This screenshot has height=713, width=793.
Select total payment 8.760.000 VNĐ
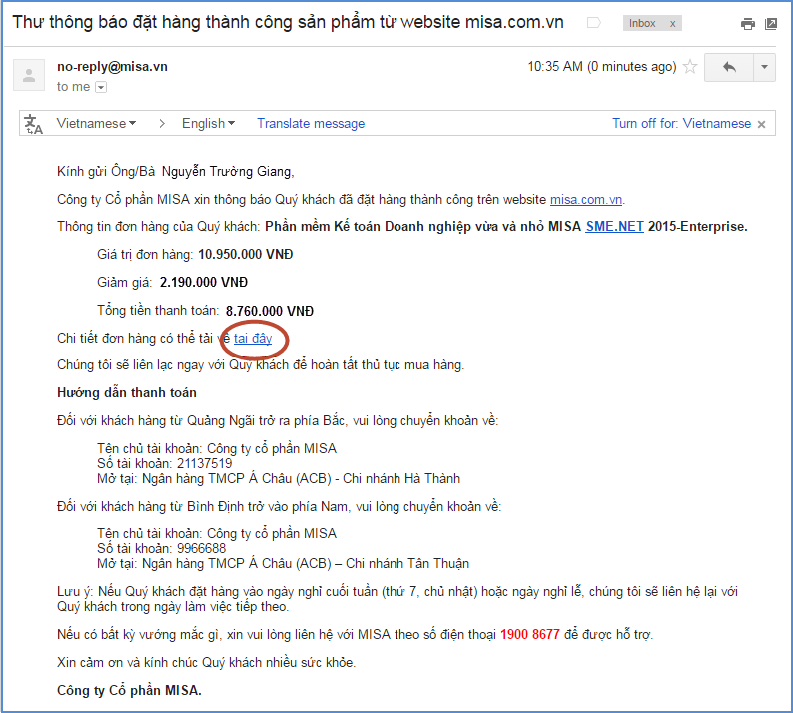tap(270, 311)
